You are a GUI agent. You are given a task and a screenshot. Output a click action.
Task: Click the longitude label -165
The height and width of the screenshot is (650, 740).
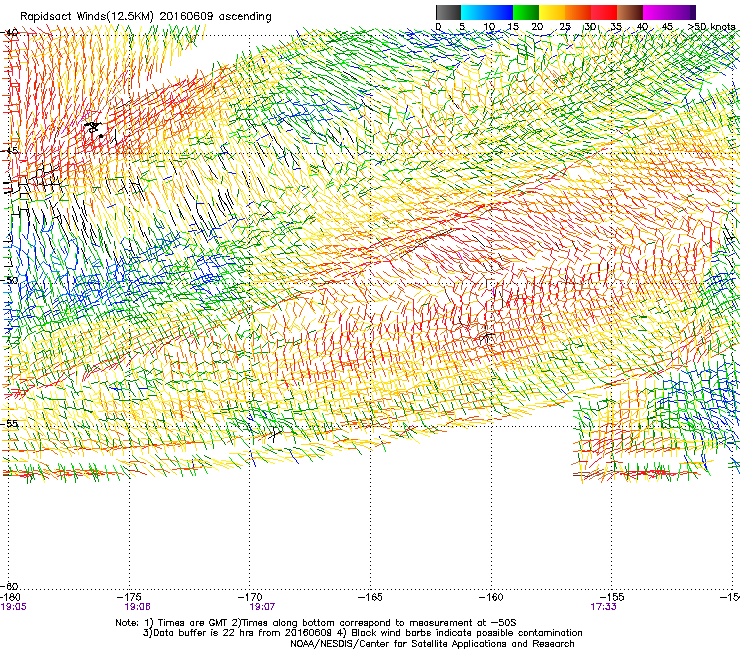click(x=370, y=597)
